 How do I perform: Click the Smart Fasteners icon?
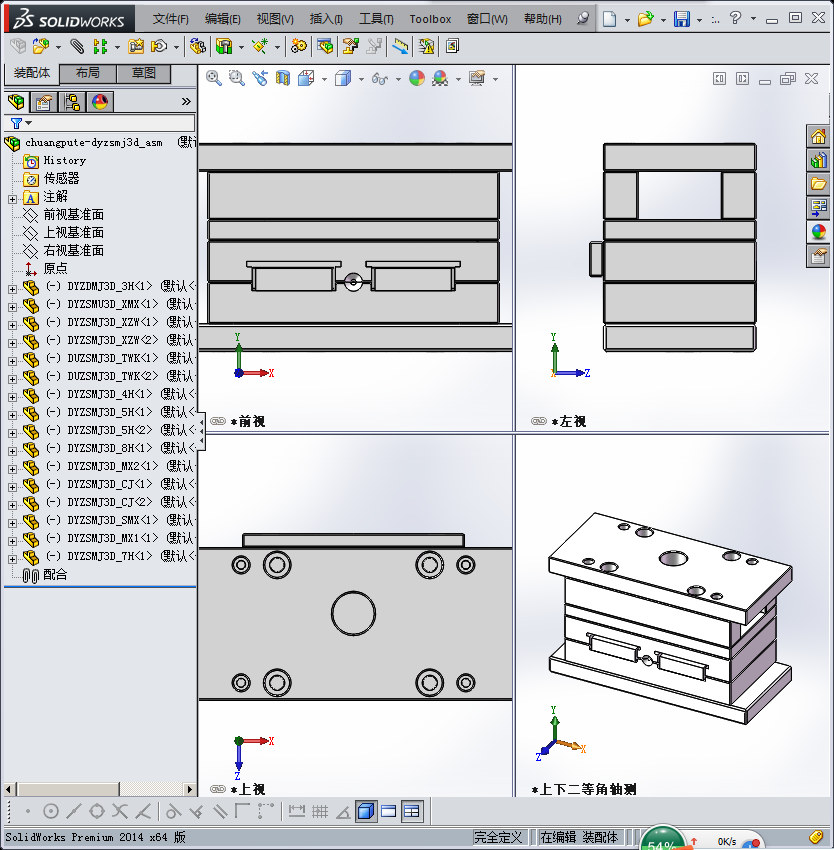coord(136,47)
